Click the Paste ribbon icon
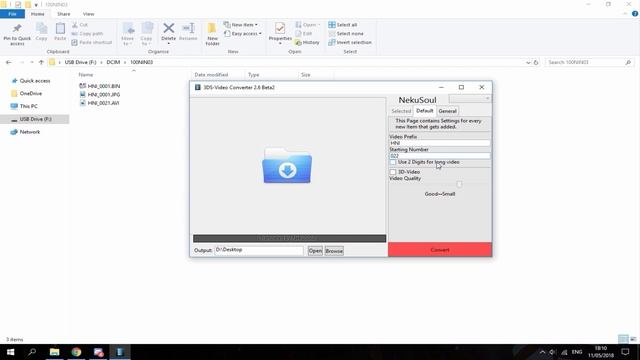The width and height of the screenshot is (640, 360). pyautogui.click(x=60, y=29)
